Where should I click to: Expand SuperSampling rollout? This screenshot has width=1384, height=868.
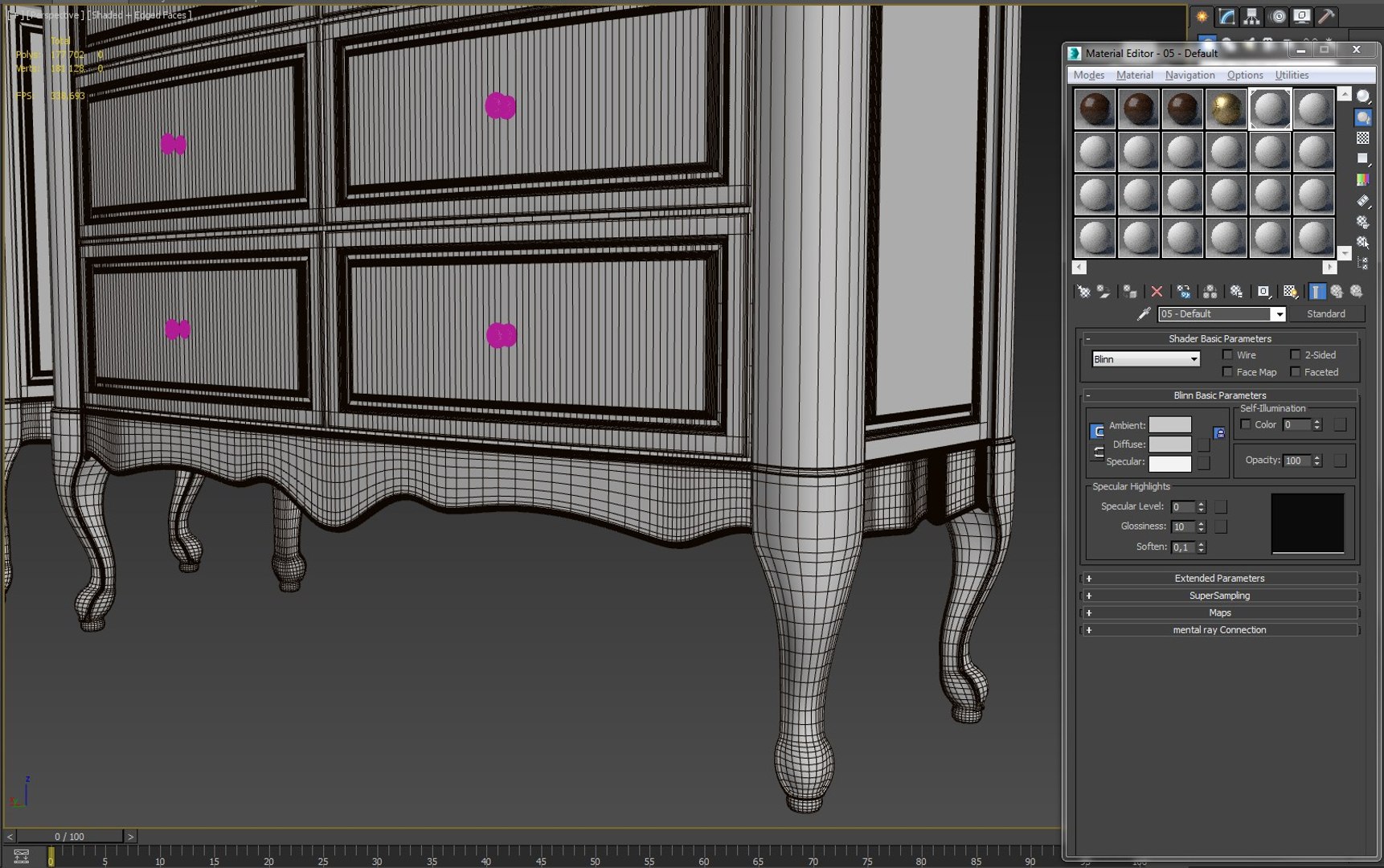(x=1219, y=596)
